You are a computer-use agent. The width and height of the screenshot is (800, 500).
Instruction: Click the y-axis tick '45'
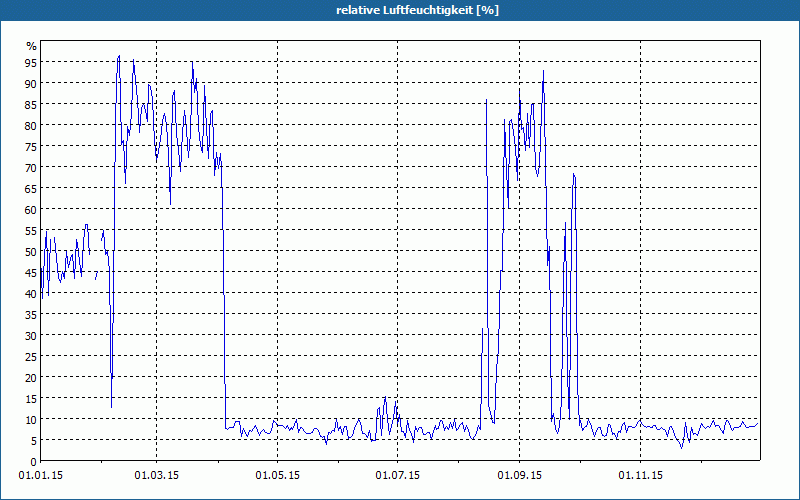pos(31,272)
